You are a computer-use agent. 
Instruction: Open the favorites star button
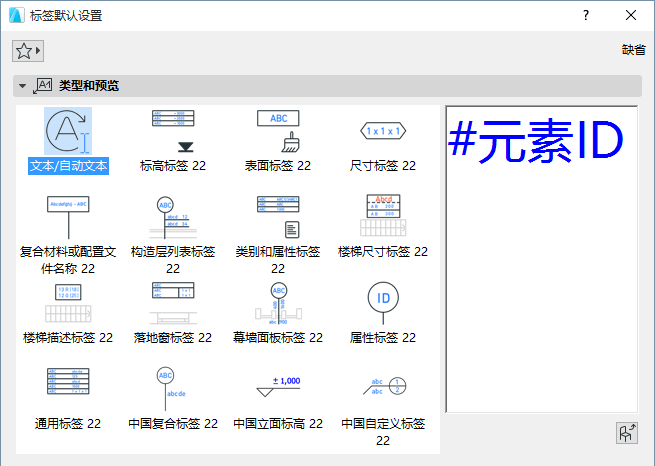28,51
